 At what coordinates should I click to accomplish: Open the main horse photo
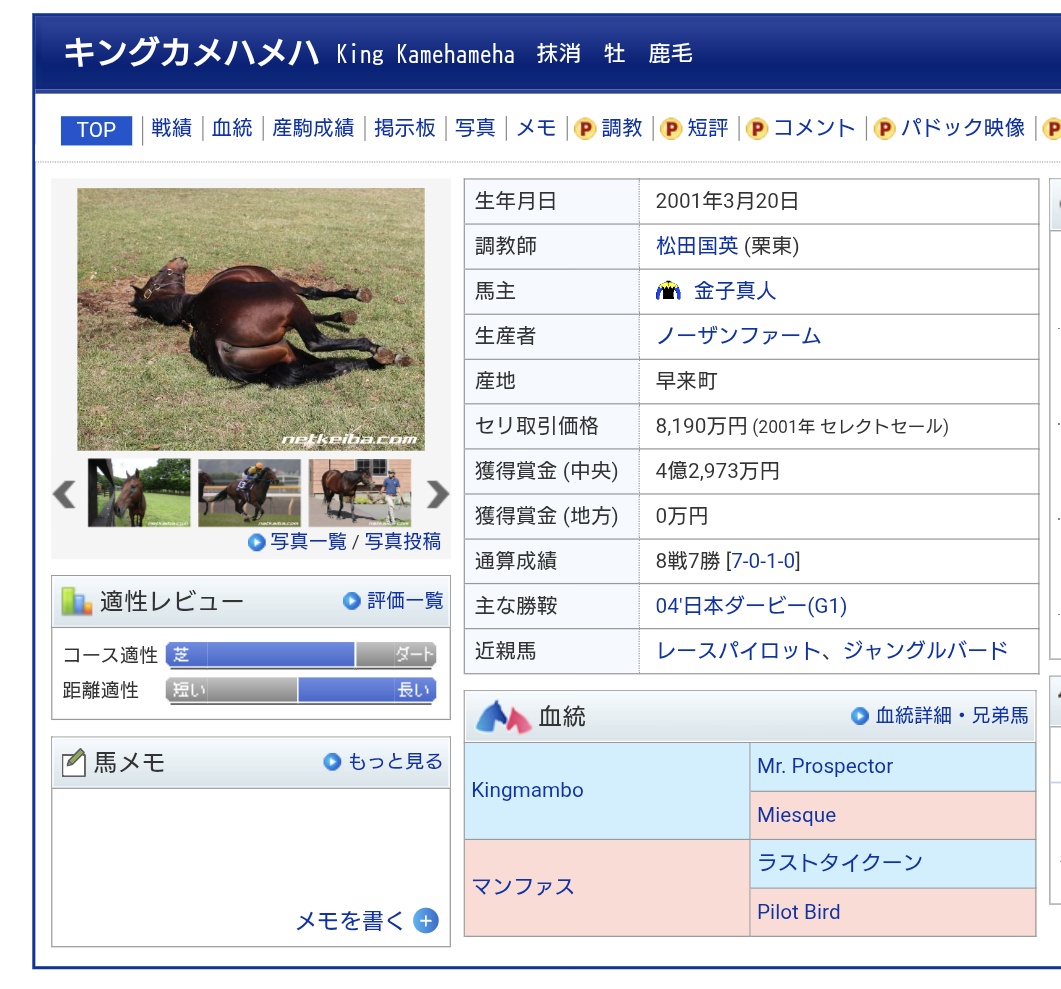(251, 319)
